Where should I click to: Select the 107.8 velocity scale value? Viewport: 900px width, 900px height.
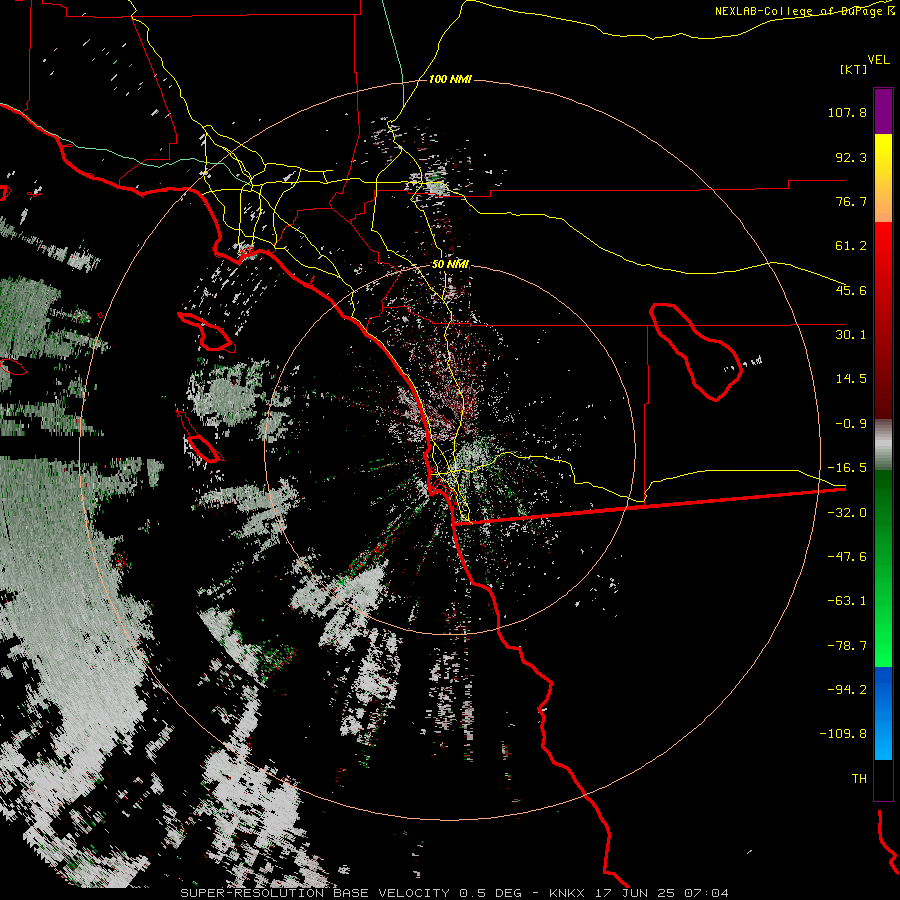point(847,112)
